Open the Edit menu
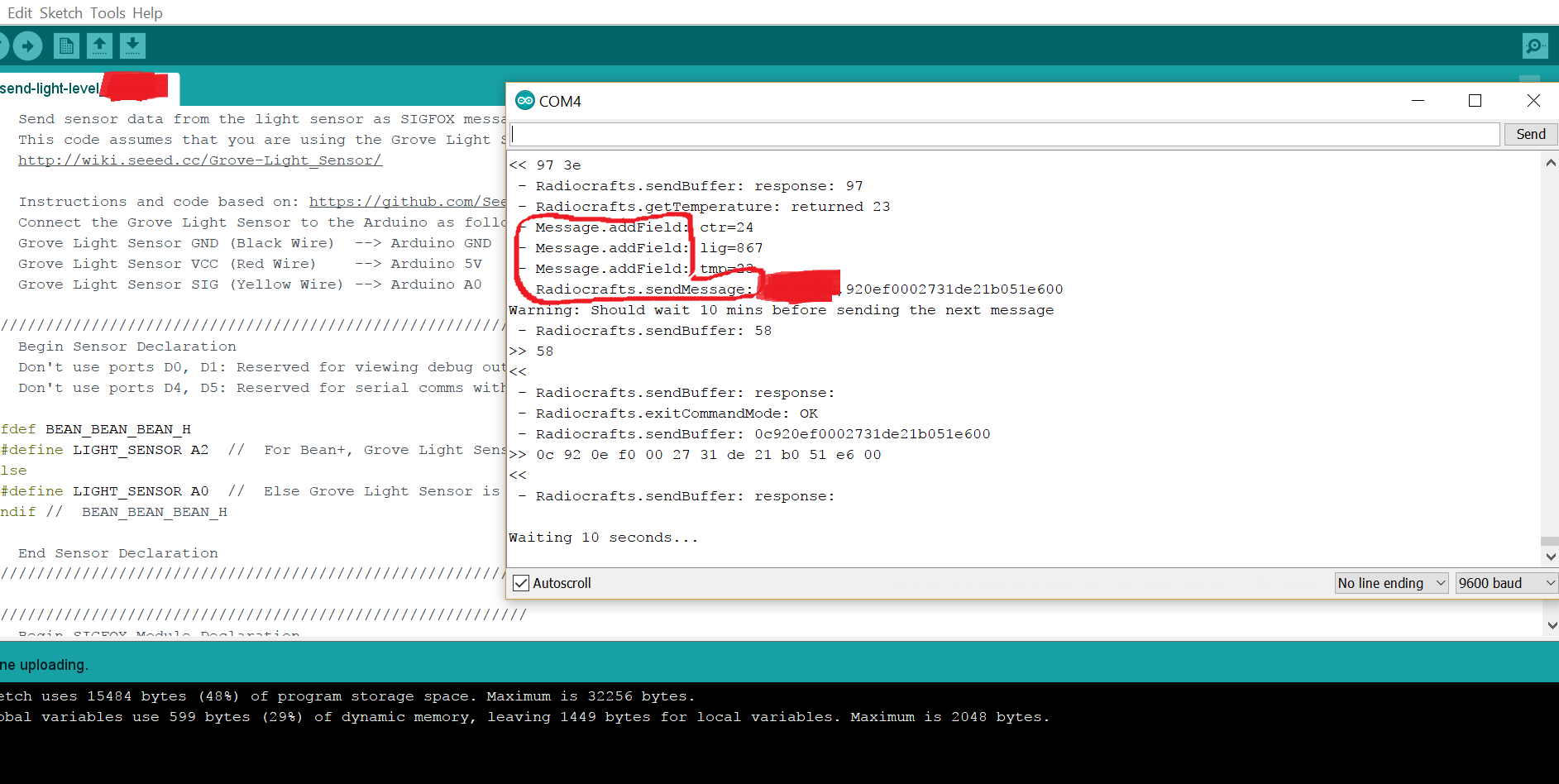Screen dimensions: 1559x784 pyautogui.click(x=19, y=12)
